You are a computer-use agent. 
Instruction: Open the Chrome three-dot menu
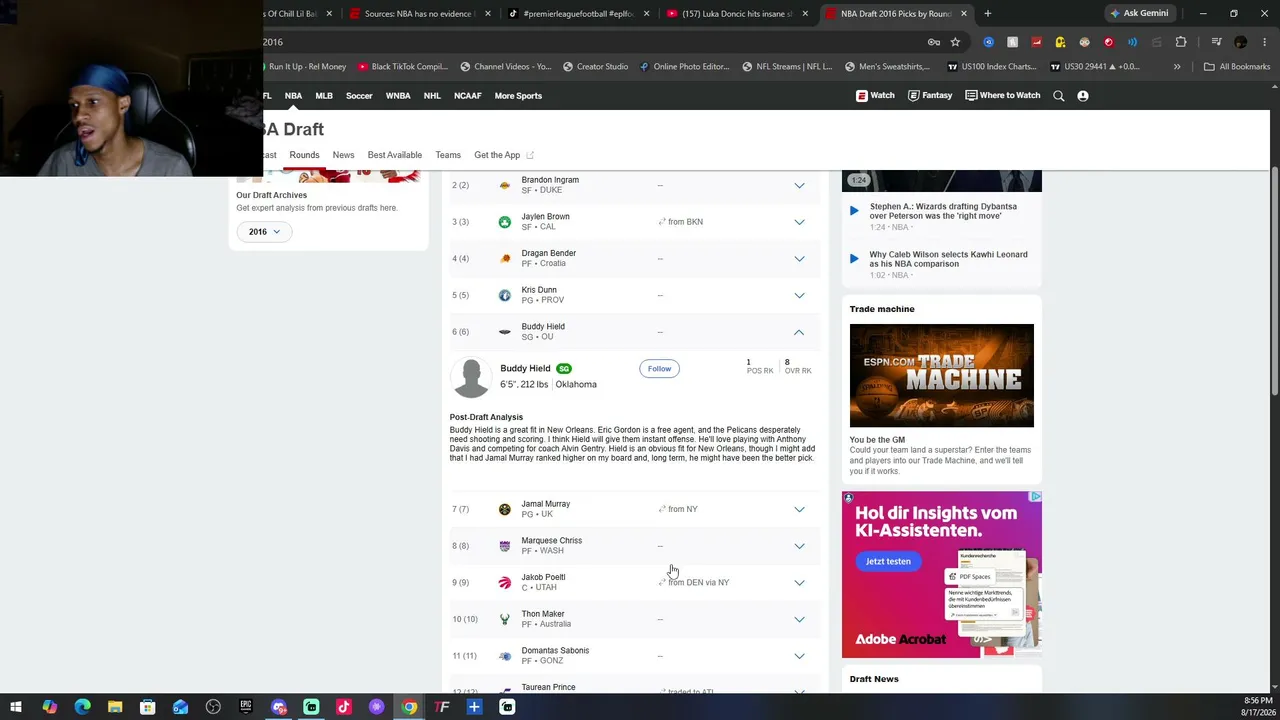point(1264,42)
